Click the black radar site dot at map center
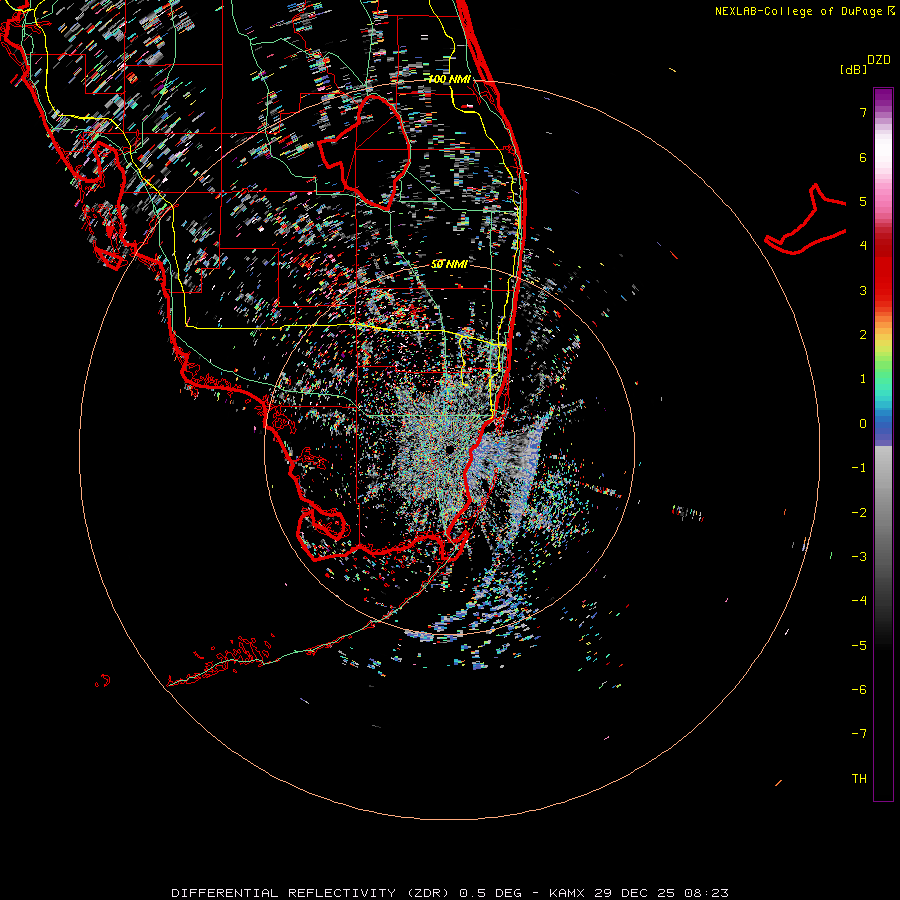The width and height of the screenshot is (900, 900). tap(449, 448)
